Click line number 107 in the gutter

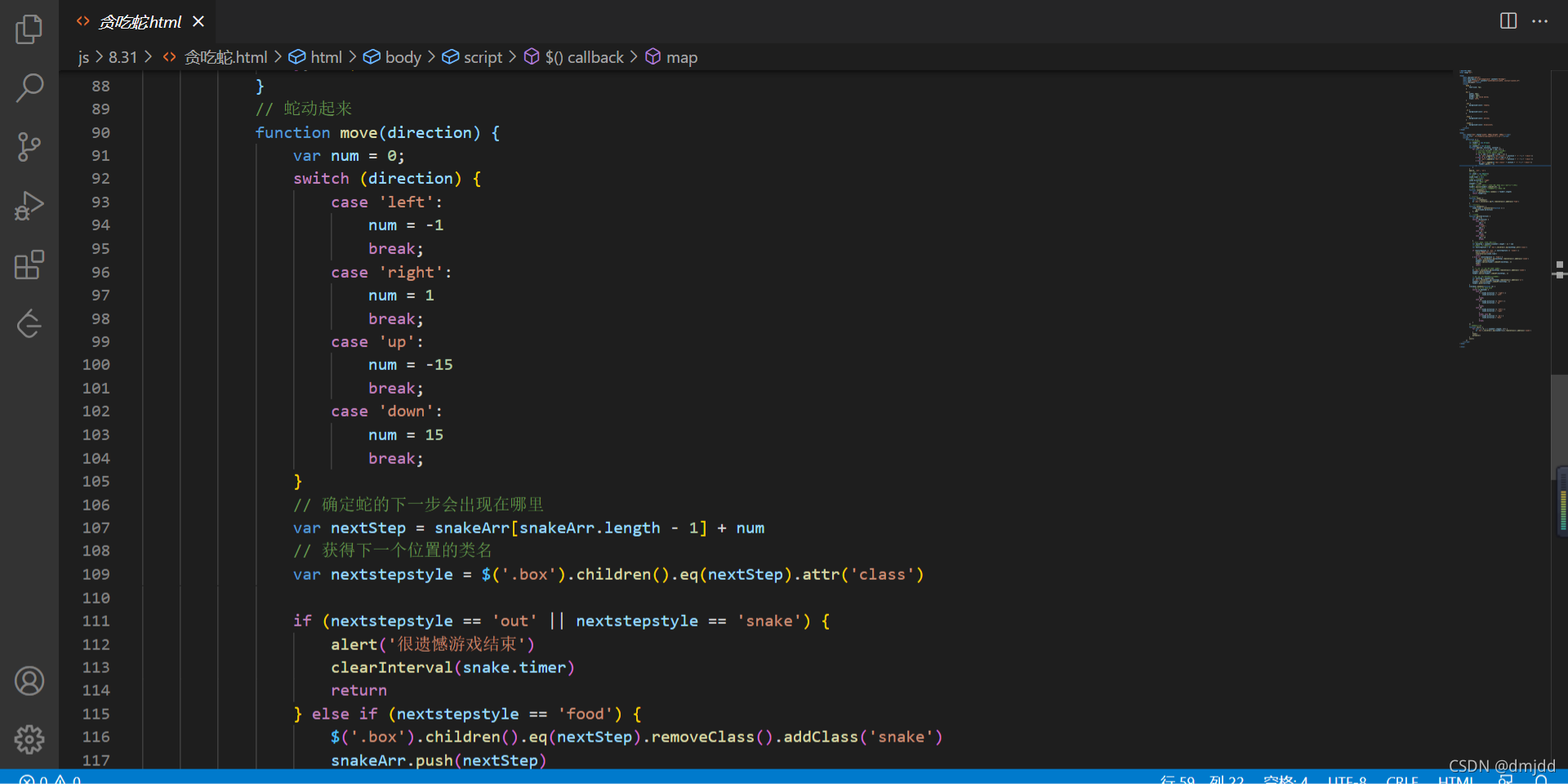[96, 528]
